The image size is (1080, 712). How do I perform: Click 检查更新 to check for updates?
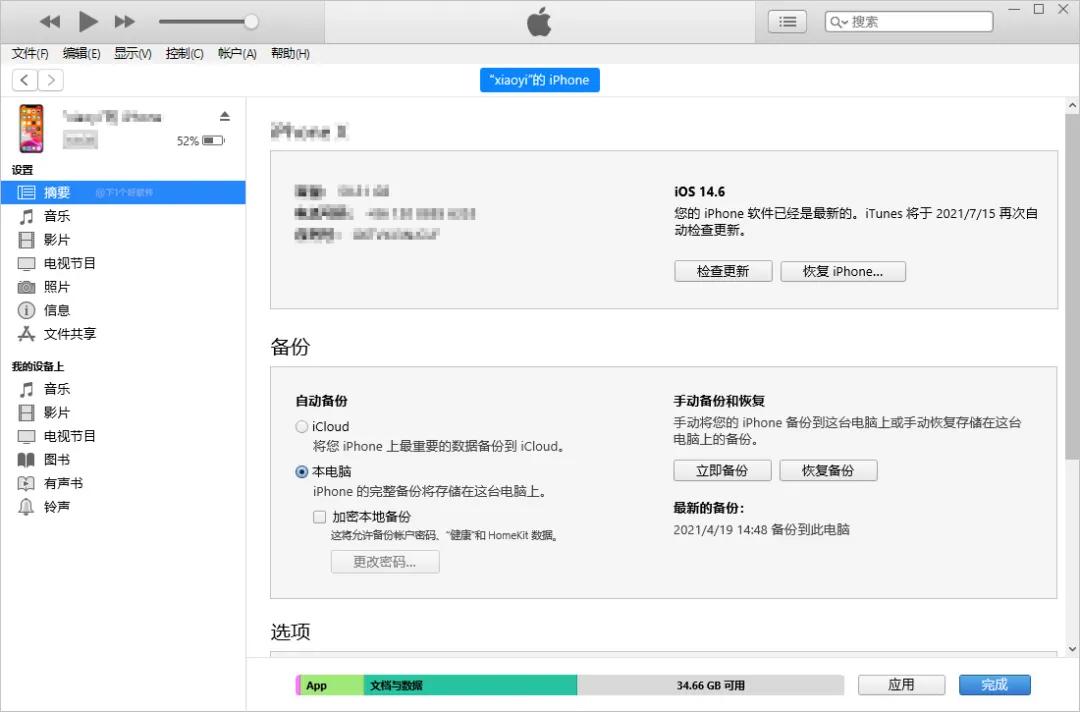coord(723,271)
